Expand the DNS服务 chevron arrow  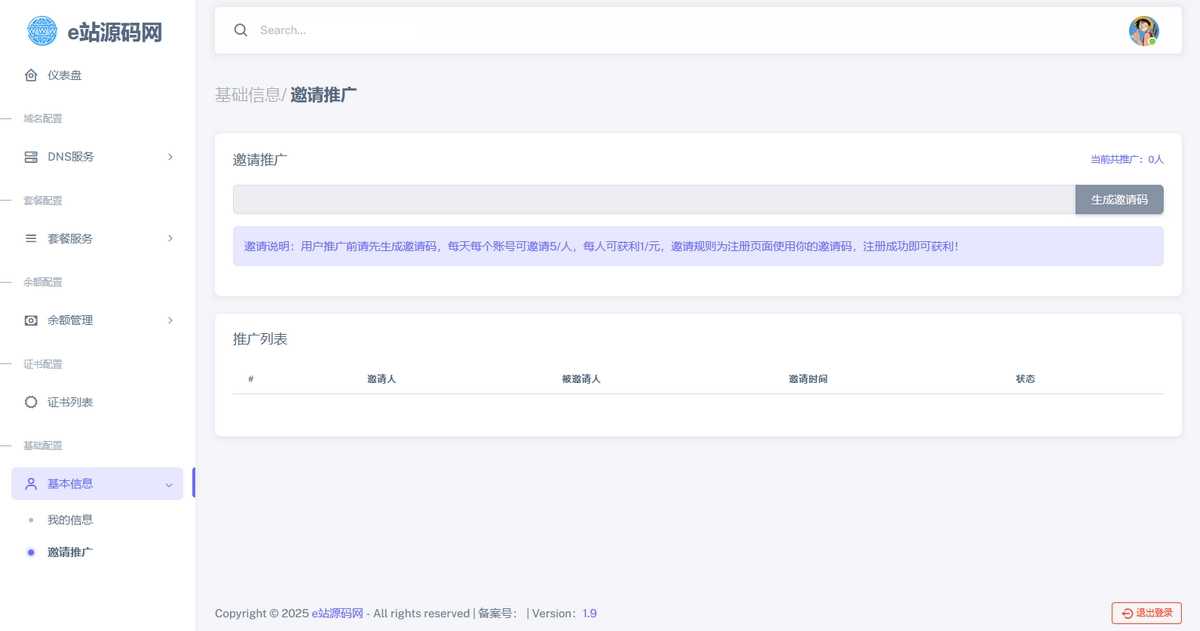coord(170,157)
